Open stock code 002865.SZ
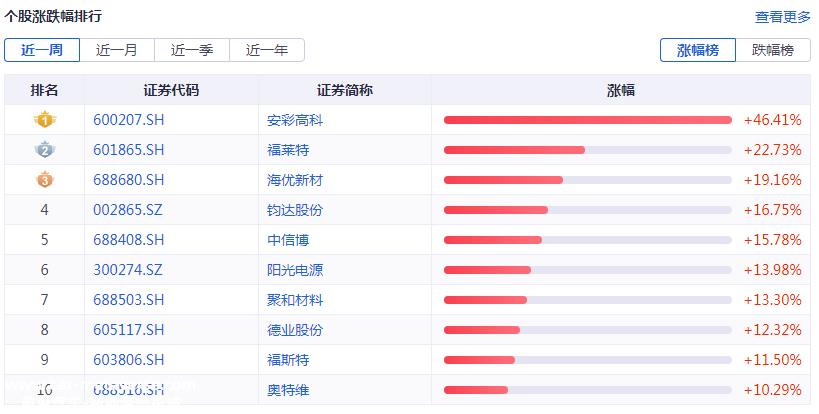 pos(128,210)
